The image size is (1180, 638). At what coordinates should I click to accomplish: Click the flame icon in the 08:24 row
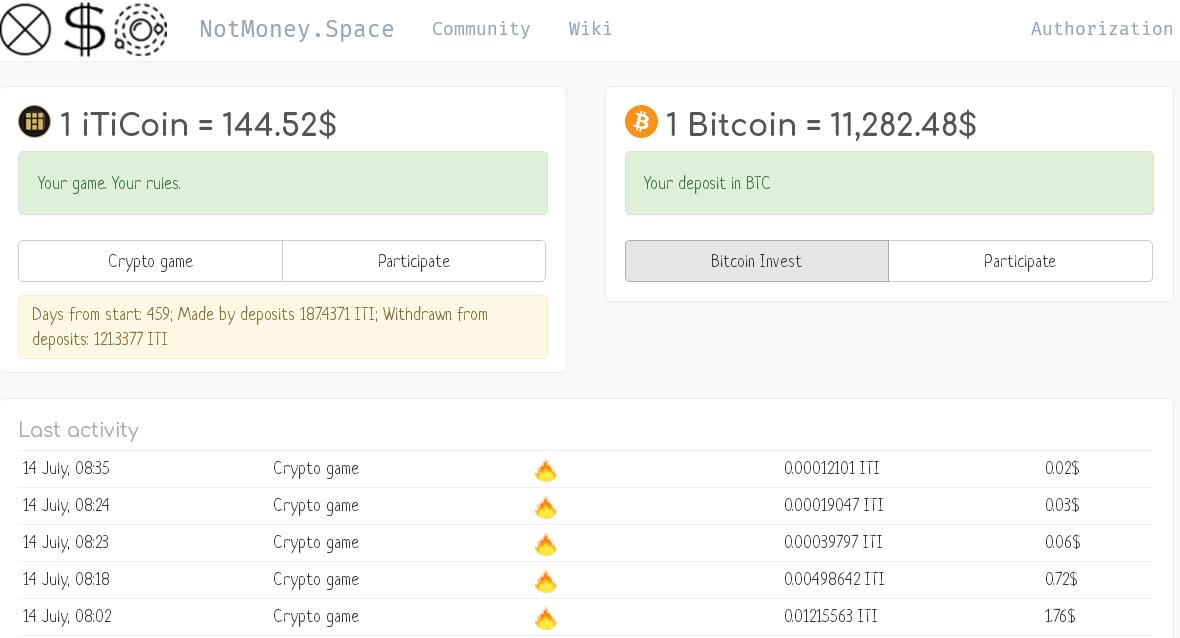tap(546, 507)
